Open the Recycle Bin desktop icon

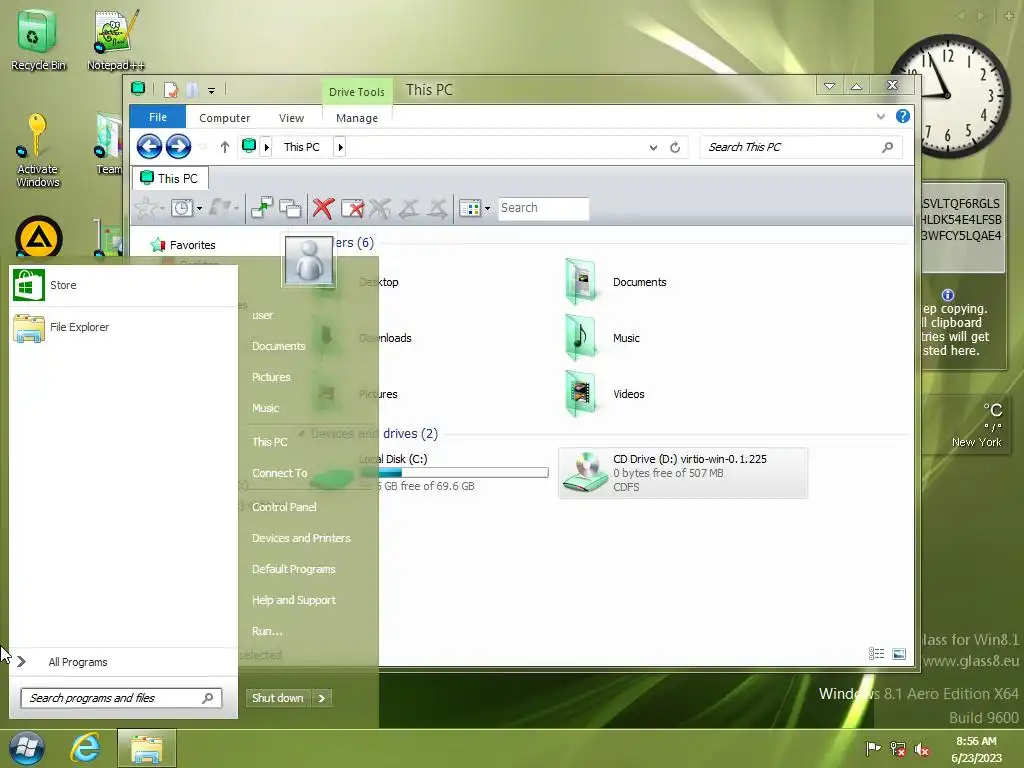click(38, 40)
